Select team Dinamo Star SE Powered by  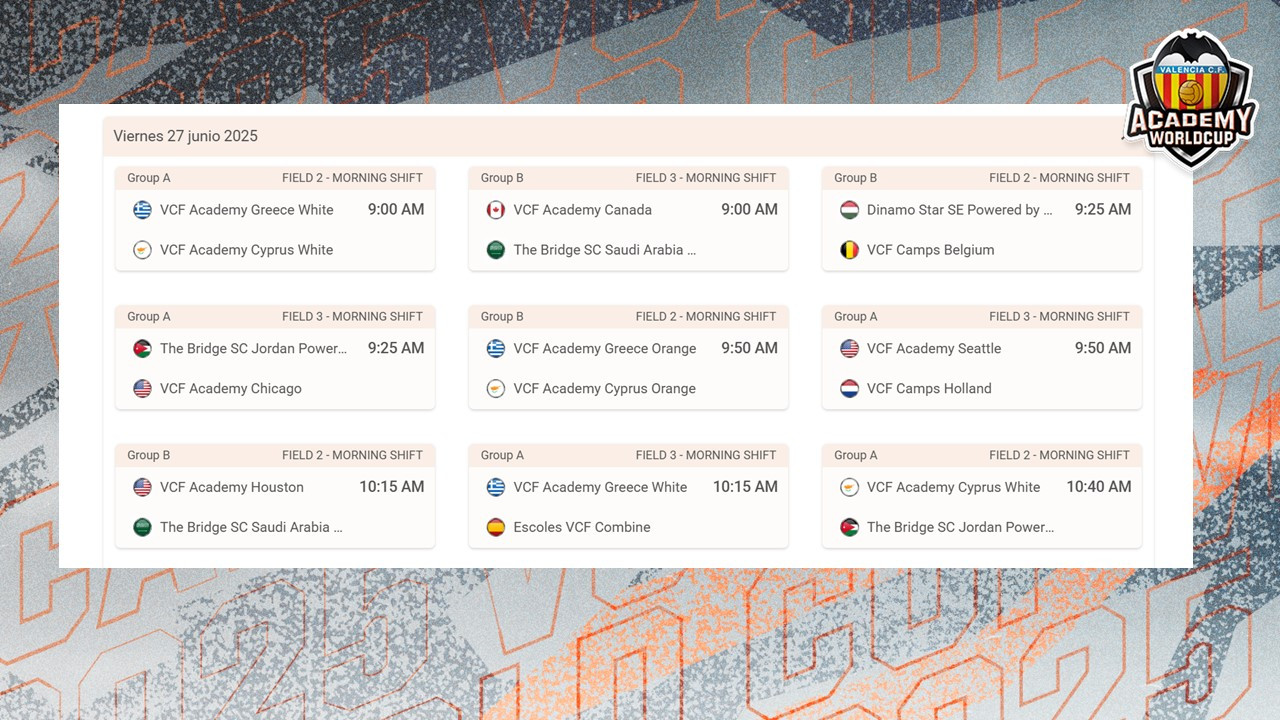[960, 210]
